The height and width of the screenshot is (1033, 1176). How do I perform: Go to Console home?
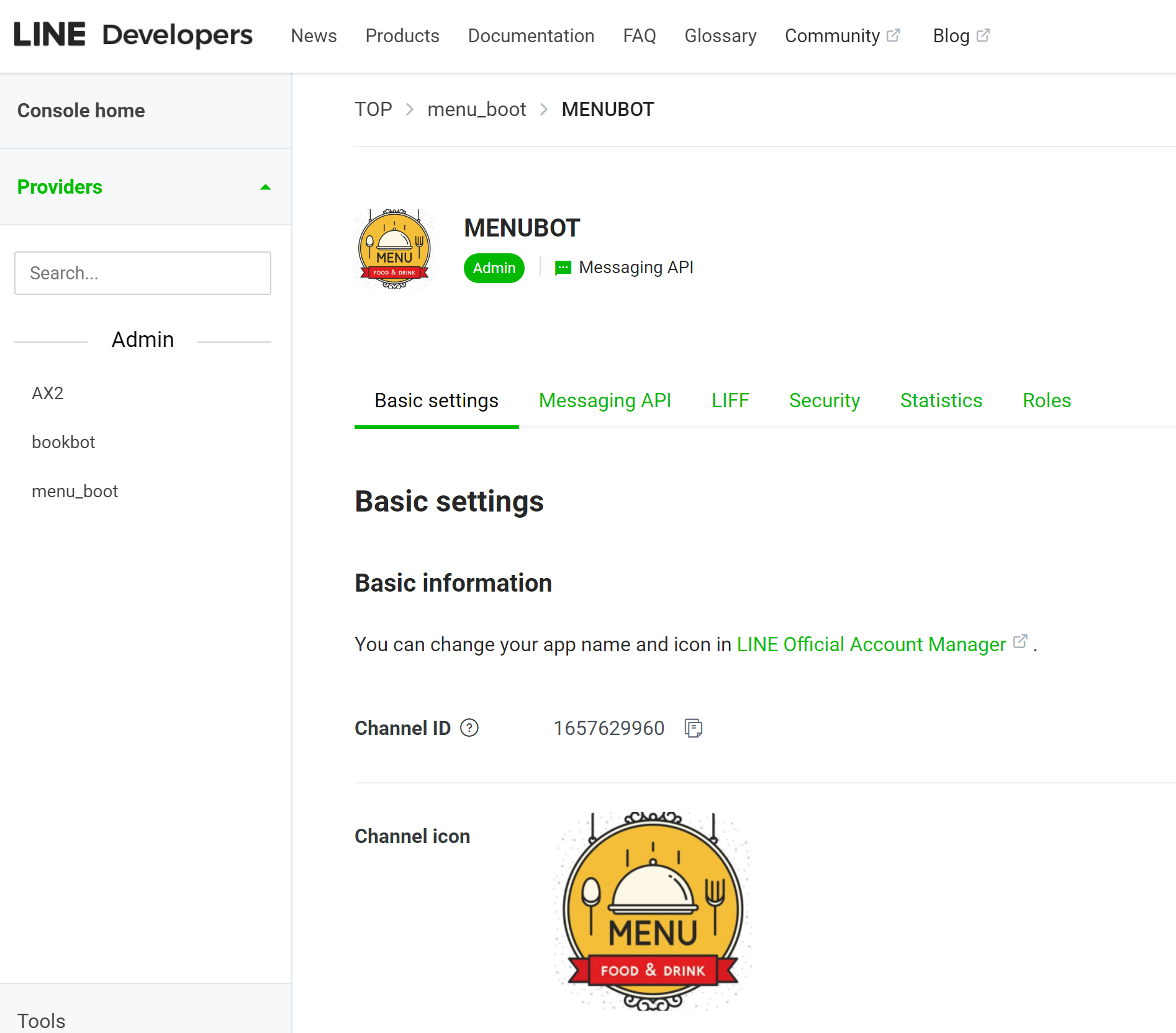[81, 111]
